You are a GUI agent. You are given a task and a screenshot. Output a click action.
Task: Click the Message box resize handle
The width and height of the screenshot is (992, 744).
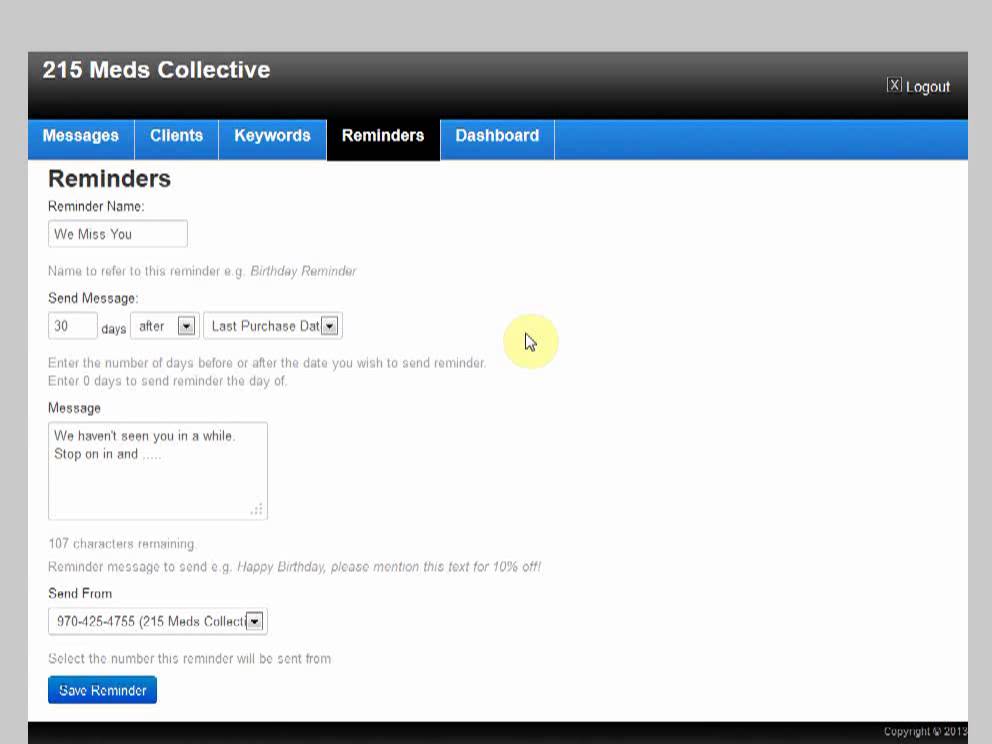(257, 510)
